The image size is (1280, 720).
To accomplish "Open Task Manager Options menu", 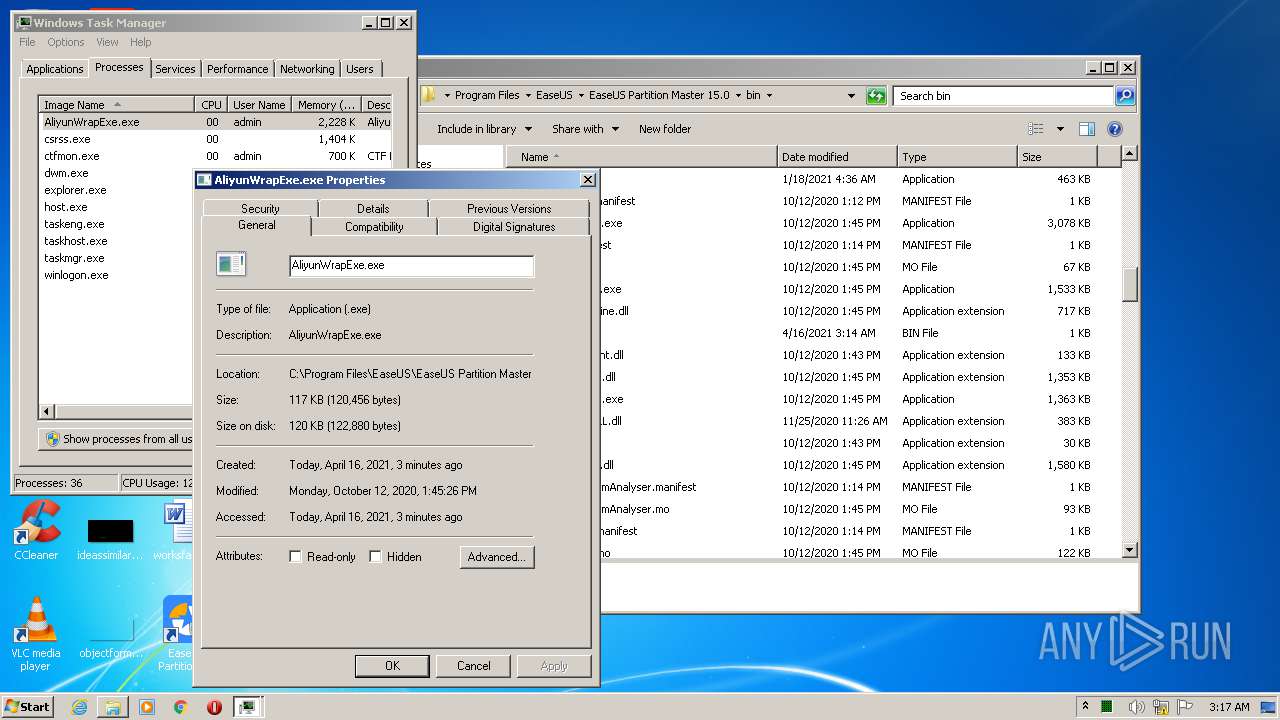I will pyautogui.click(x=66, y=42).
